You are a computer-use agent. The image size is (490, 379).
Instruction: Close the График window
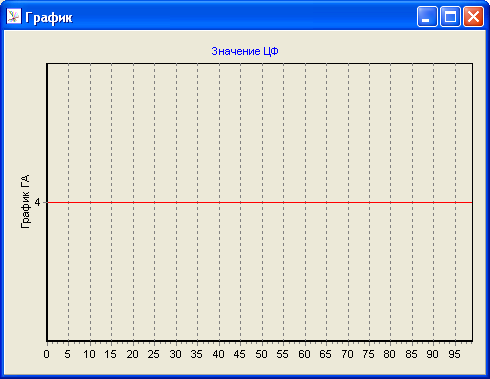tap(473, 16)
